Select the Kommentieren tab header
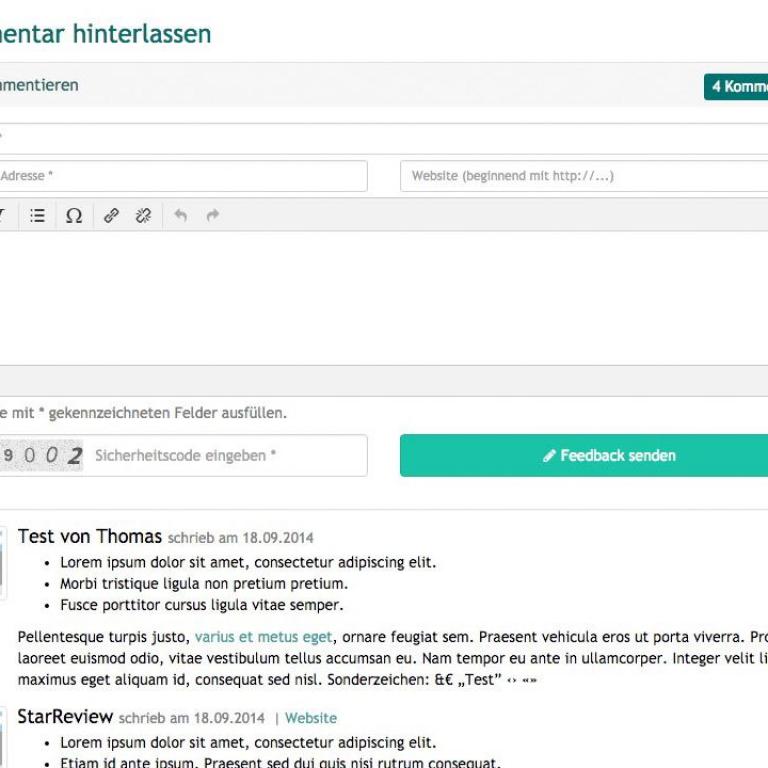The height and width of the screenshot is (768, 768). tap(40, 86)
